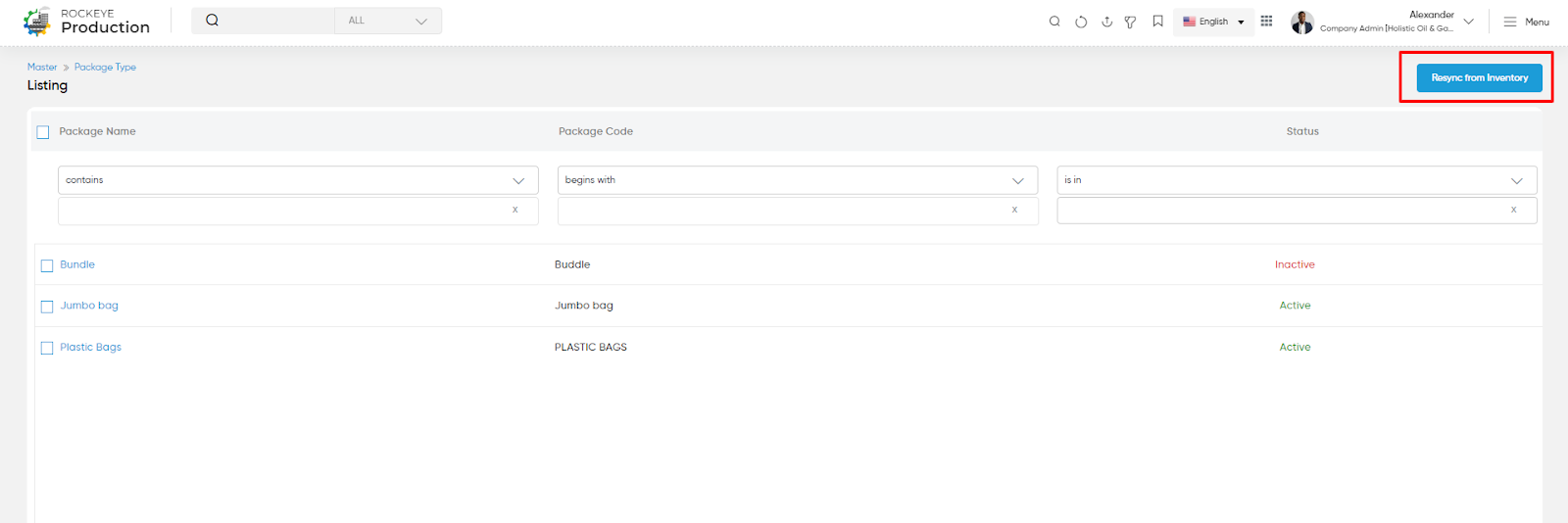
Task: Check the Jumbo bag row checkbox
Action: tap(47, 307)
